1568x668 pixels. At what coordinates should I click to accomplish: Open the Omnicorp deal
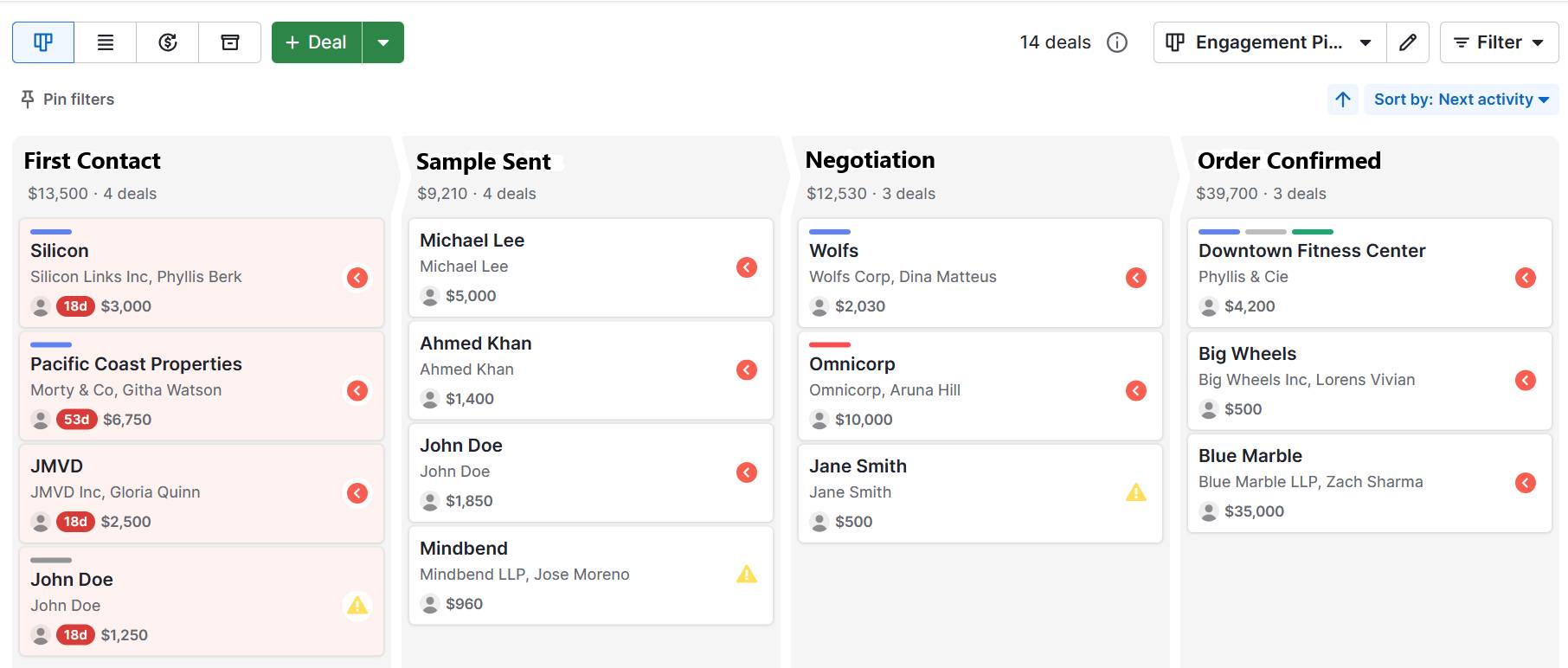(852, 364)
